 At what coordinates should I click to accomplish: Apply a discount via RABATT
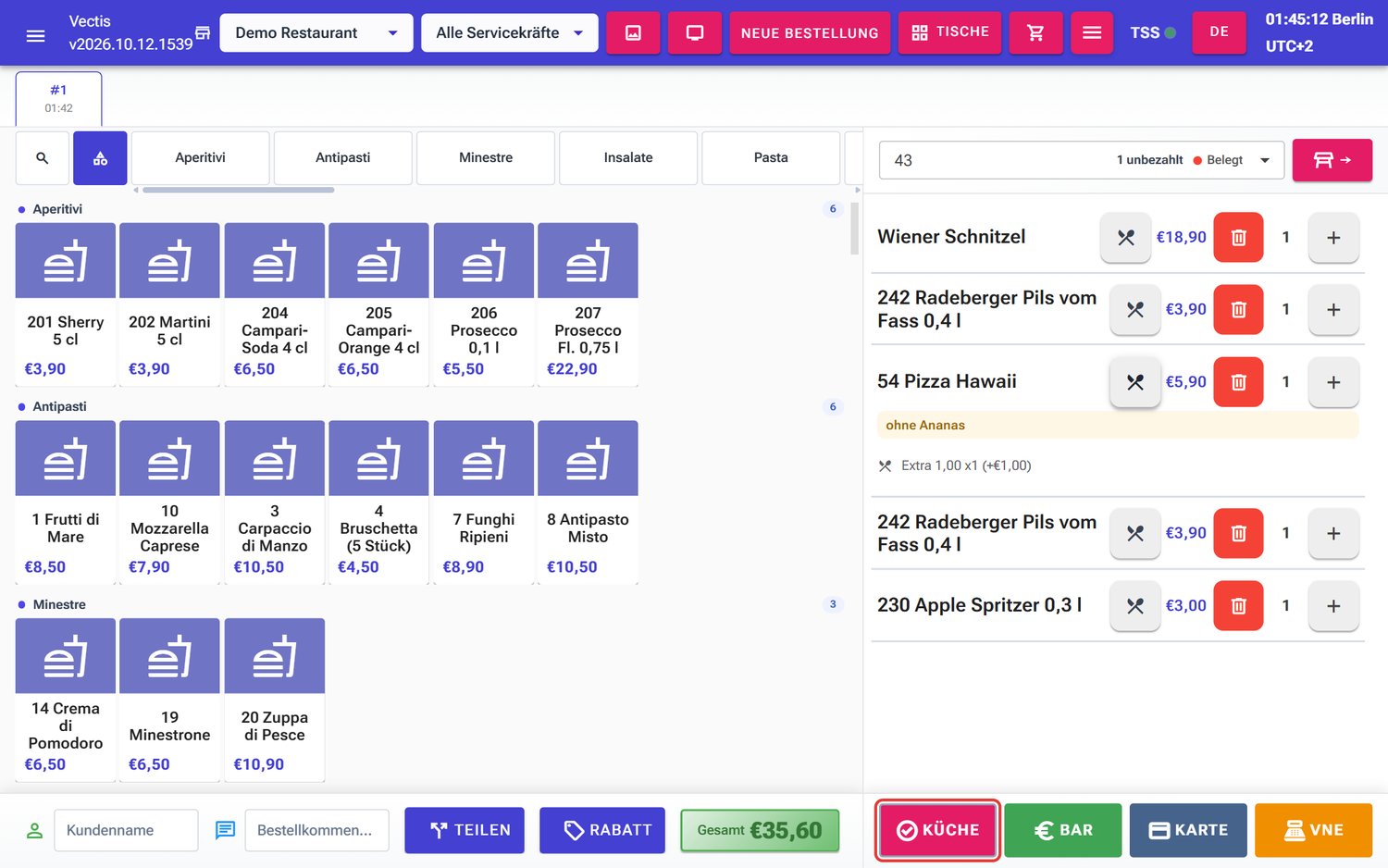(603, 830)
